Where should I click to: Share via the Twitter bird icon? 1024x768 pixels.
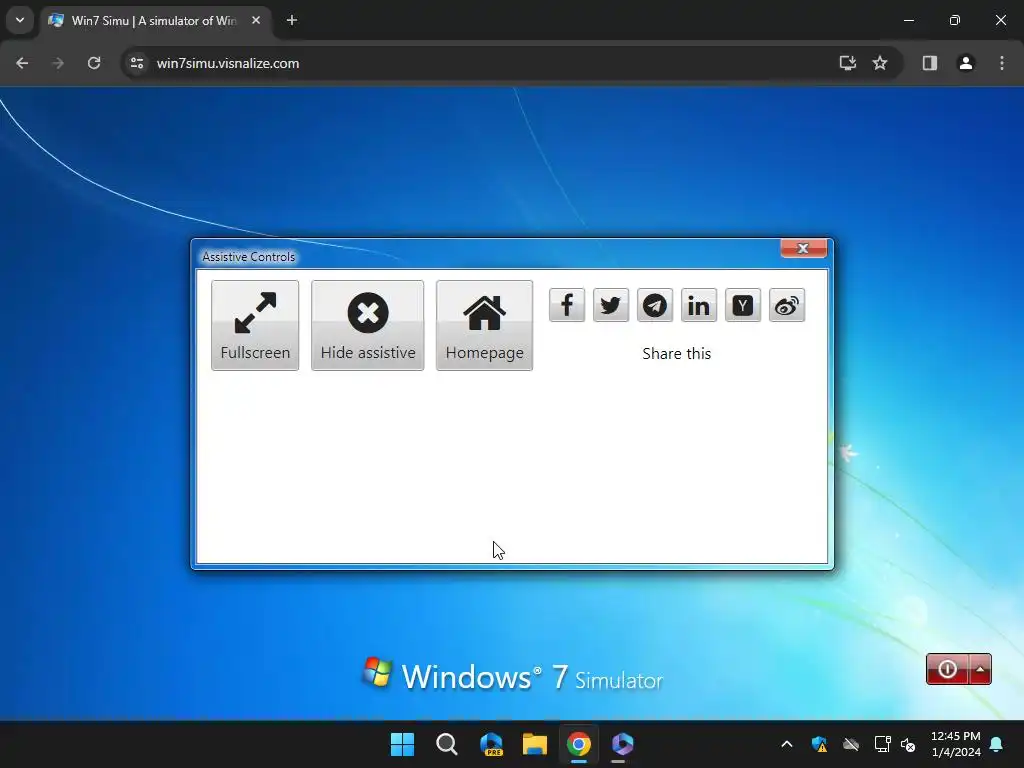point(611,305)
